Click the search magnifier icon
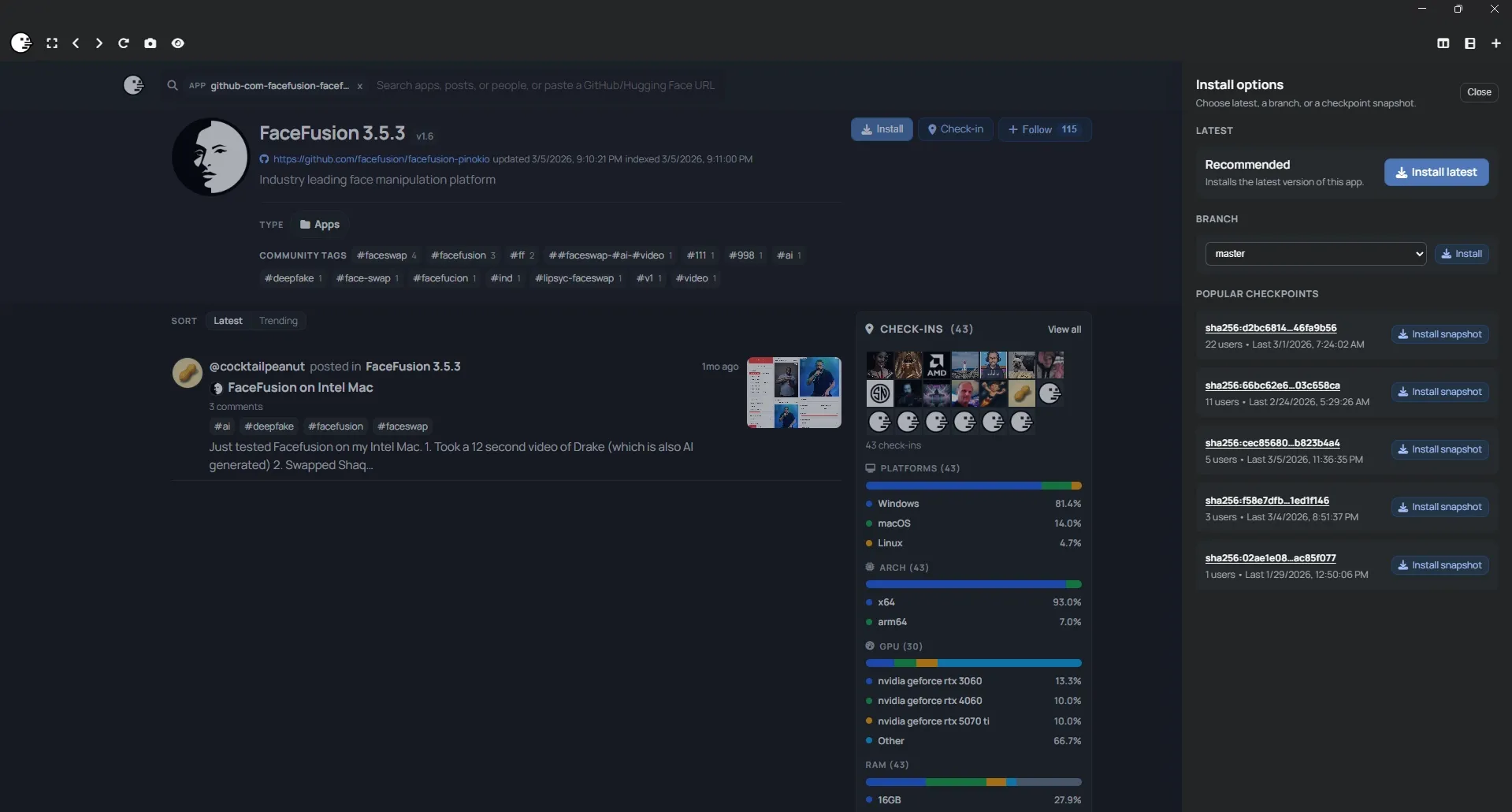The height and width of the screenshot is (812, 1512). pos(173,85)
